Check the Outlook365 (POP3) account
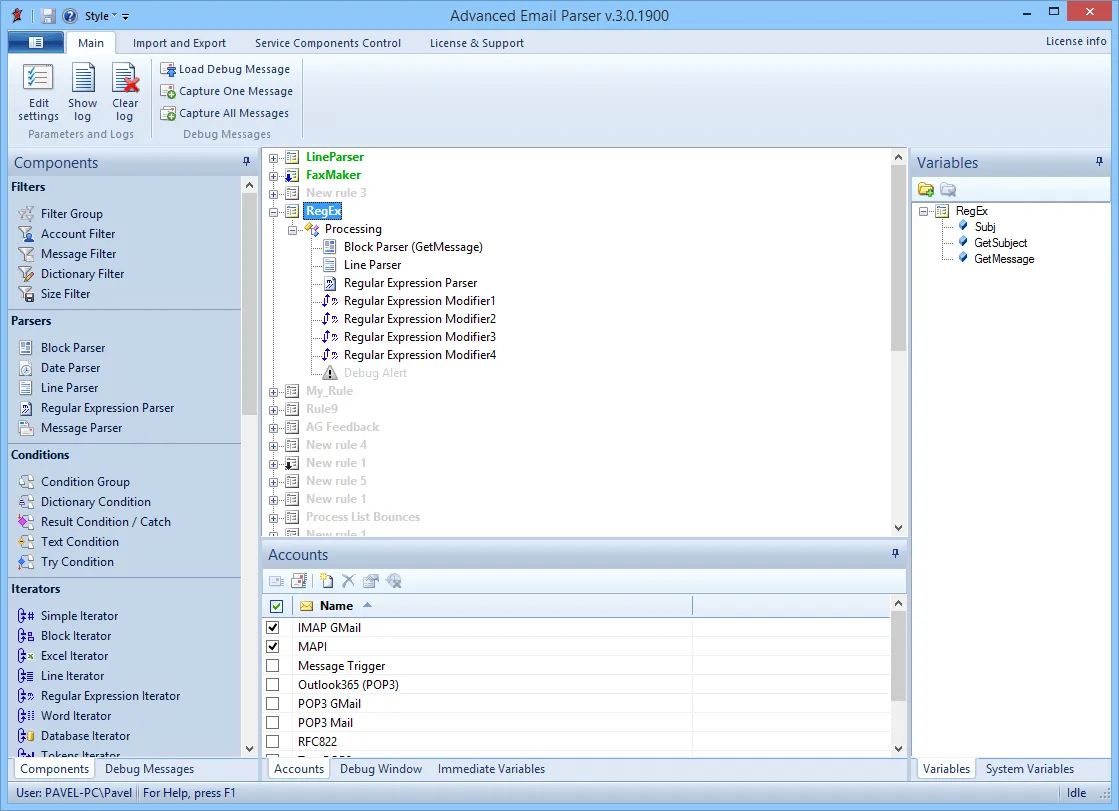 point(273,684)
